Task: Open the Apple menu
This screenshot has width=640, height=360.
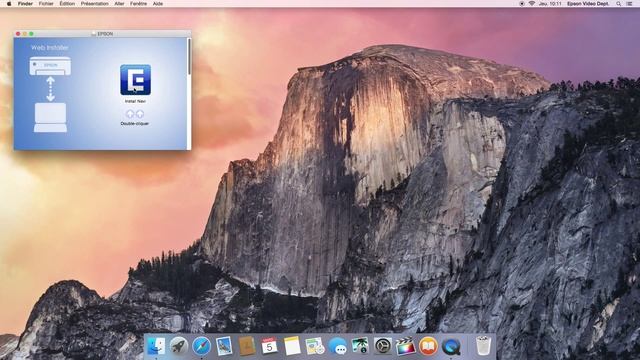Action: tap(9, 4)
